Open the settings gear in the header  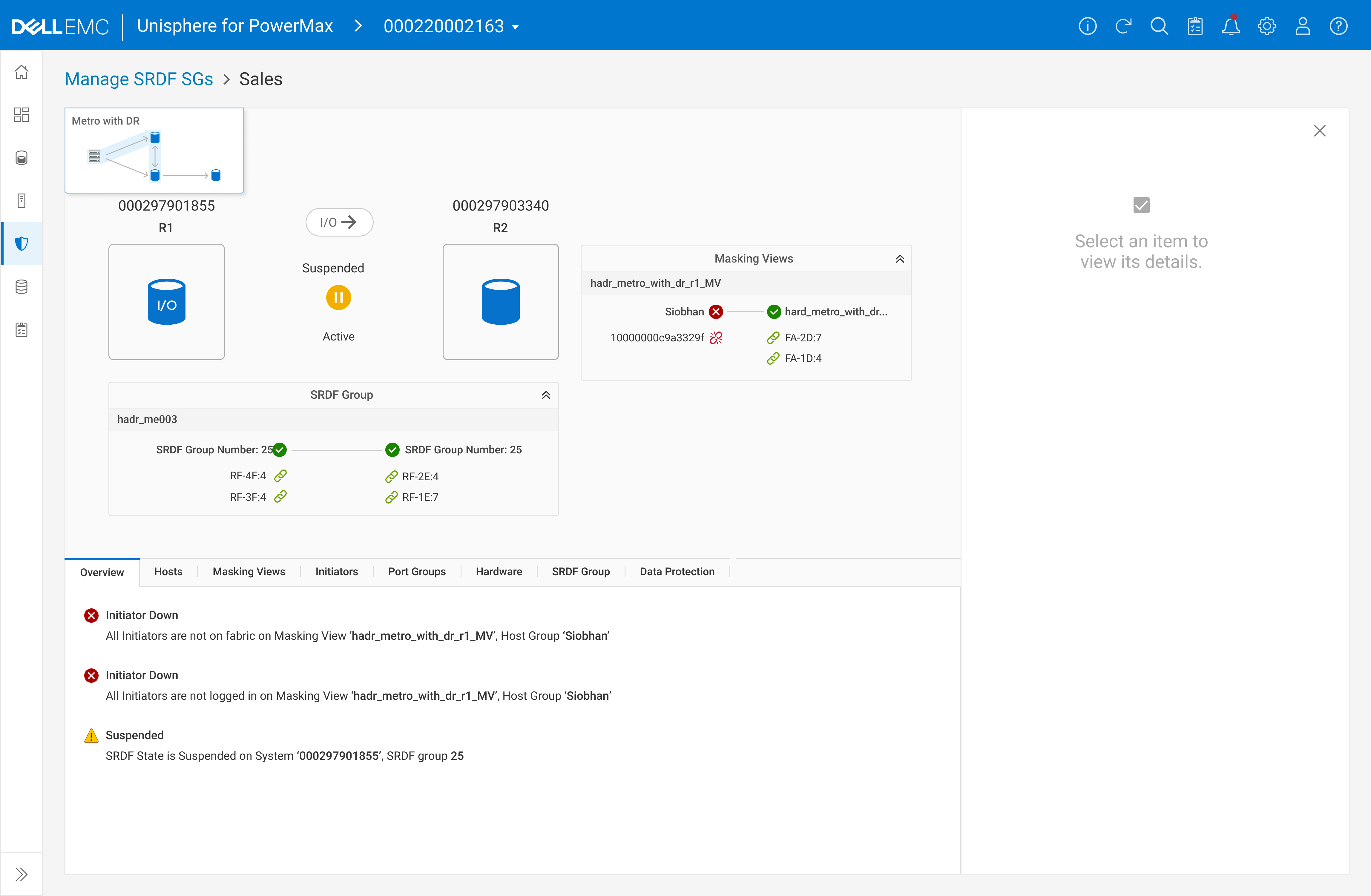[1266, 27]
